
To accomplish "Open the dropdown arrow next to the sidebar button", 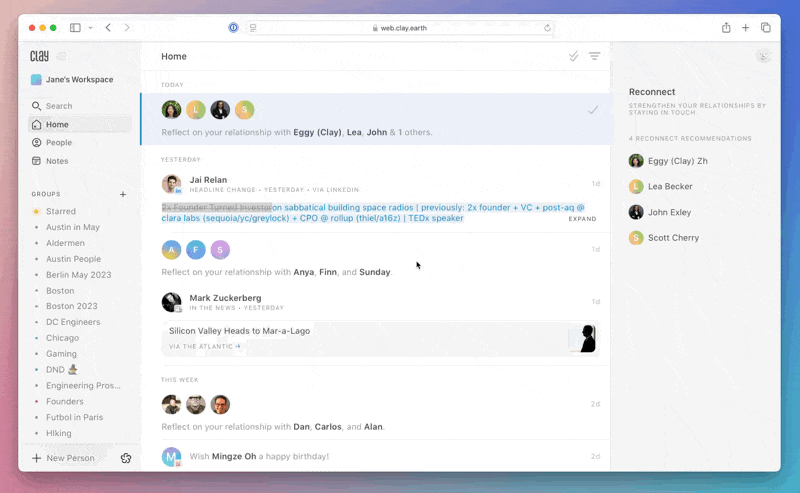I will (90, 28).
